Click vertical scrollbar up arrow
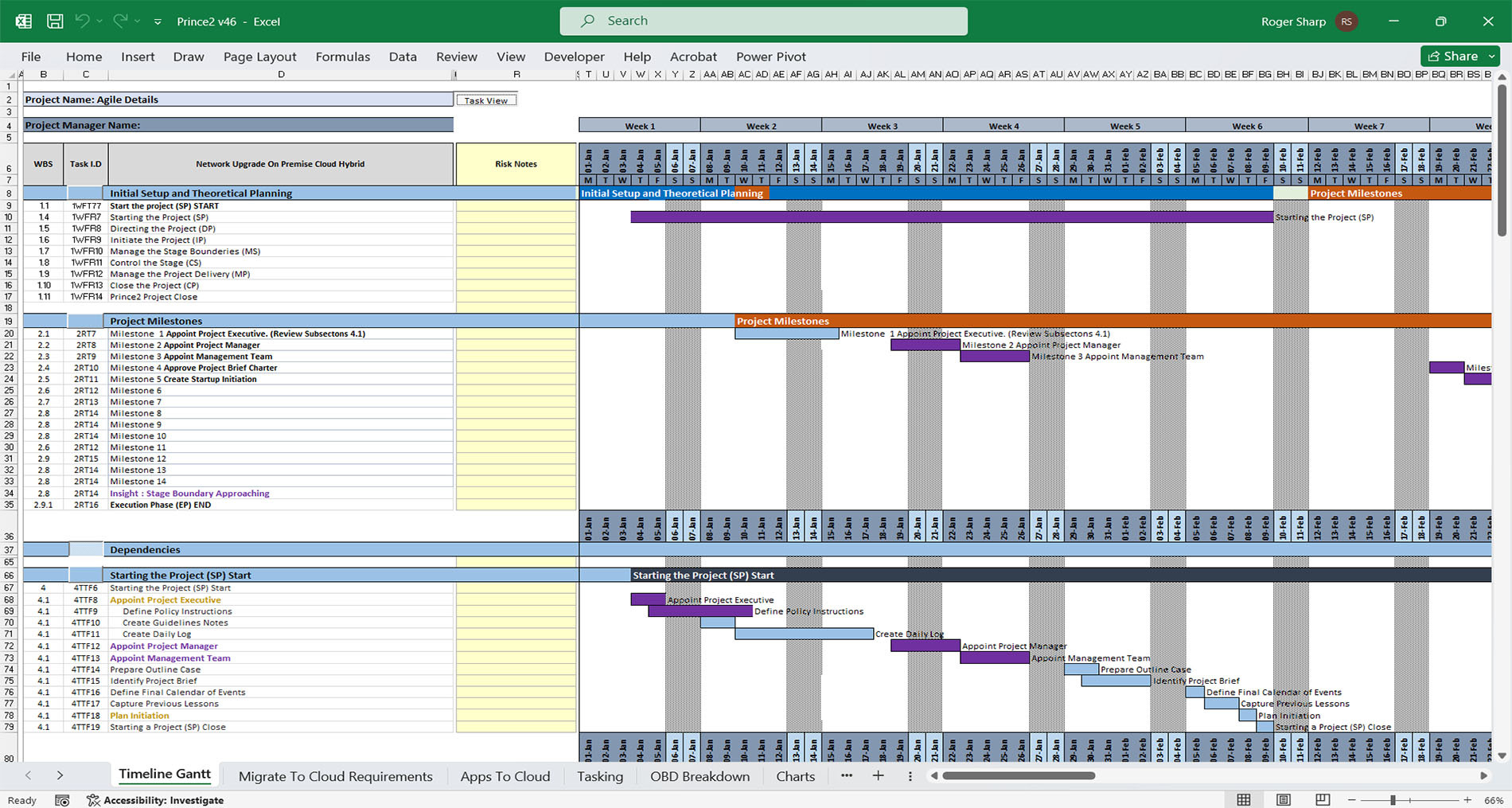The width and height of the screenshot is (1512, 808). (1502, 77)
